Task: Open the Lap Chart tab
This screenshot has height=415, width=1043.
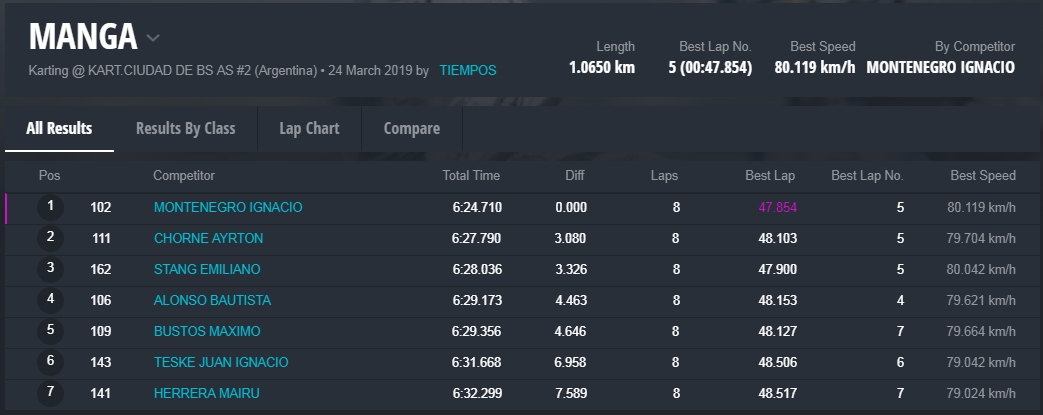Action: (309, 128)
